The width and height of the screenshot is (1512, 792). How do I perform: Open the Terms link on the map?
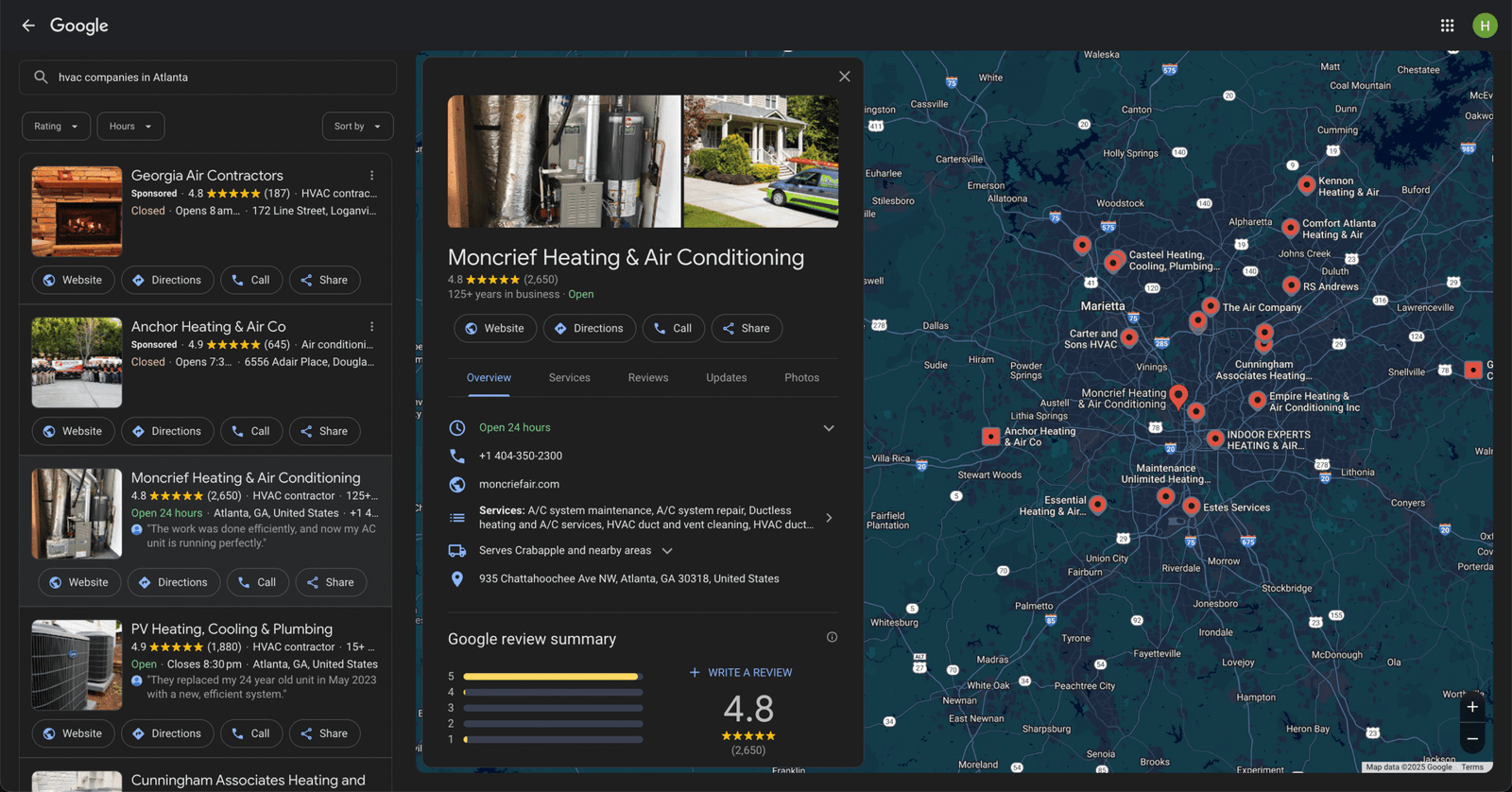coord(1472,767)
